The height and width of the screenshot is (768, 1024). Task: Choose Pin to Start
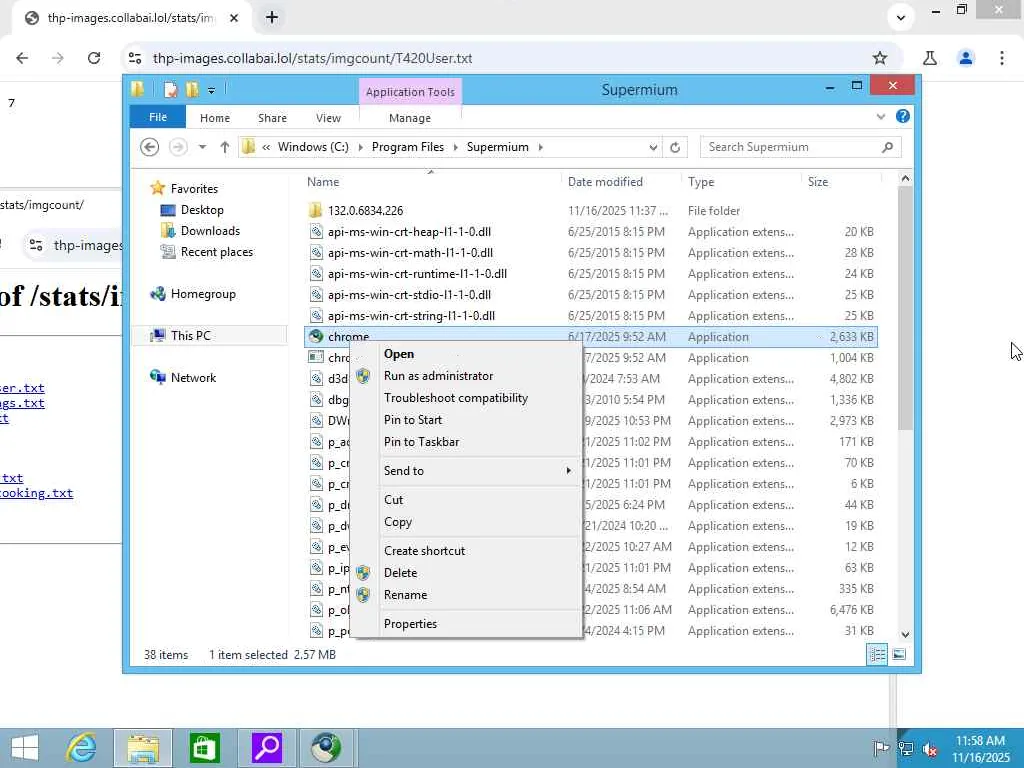coord(413,420)
